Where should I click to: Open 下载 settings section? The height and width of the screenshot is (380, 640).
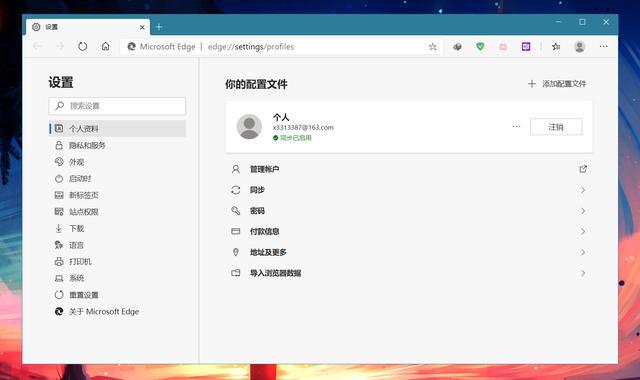tap(117, 229)
